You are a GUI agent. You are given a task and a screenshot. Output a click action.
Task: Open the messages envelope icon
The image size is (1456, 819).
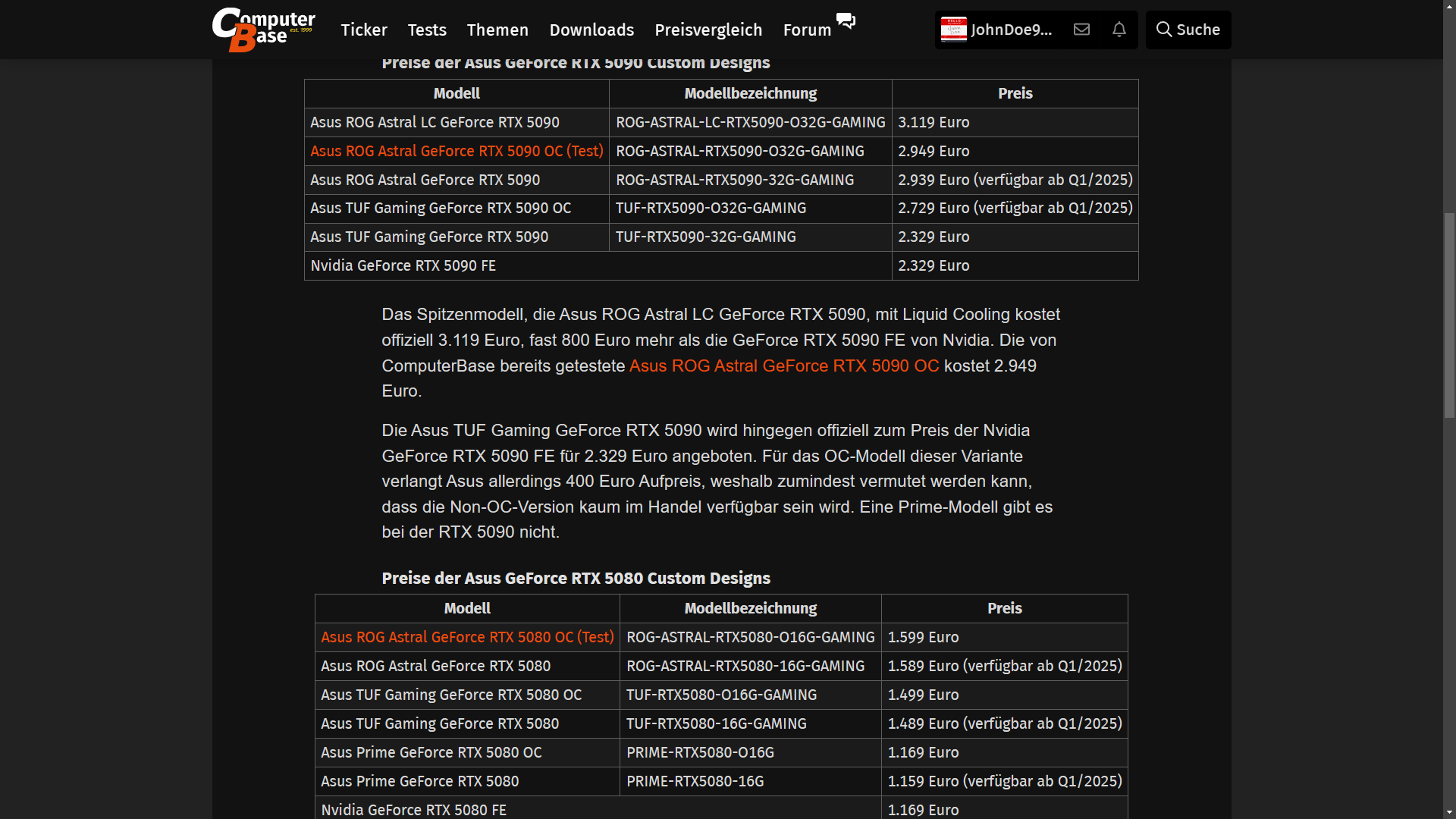click(x=1081, y=30)
